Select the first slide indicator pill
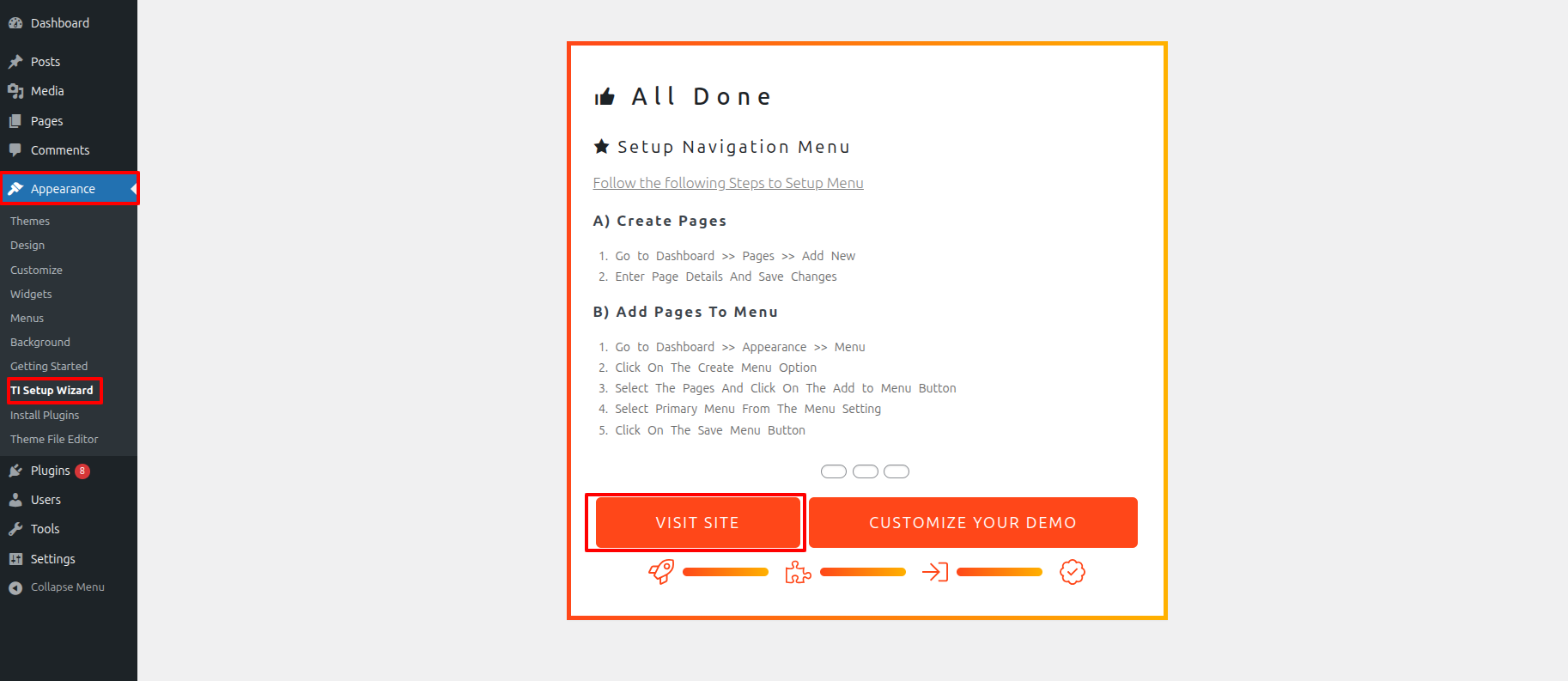 coord(833,471)
